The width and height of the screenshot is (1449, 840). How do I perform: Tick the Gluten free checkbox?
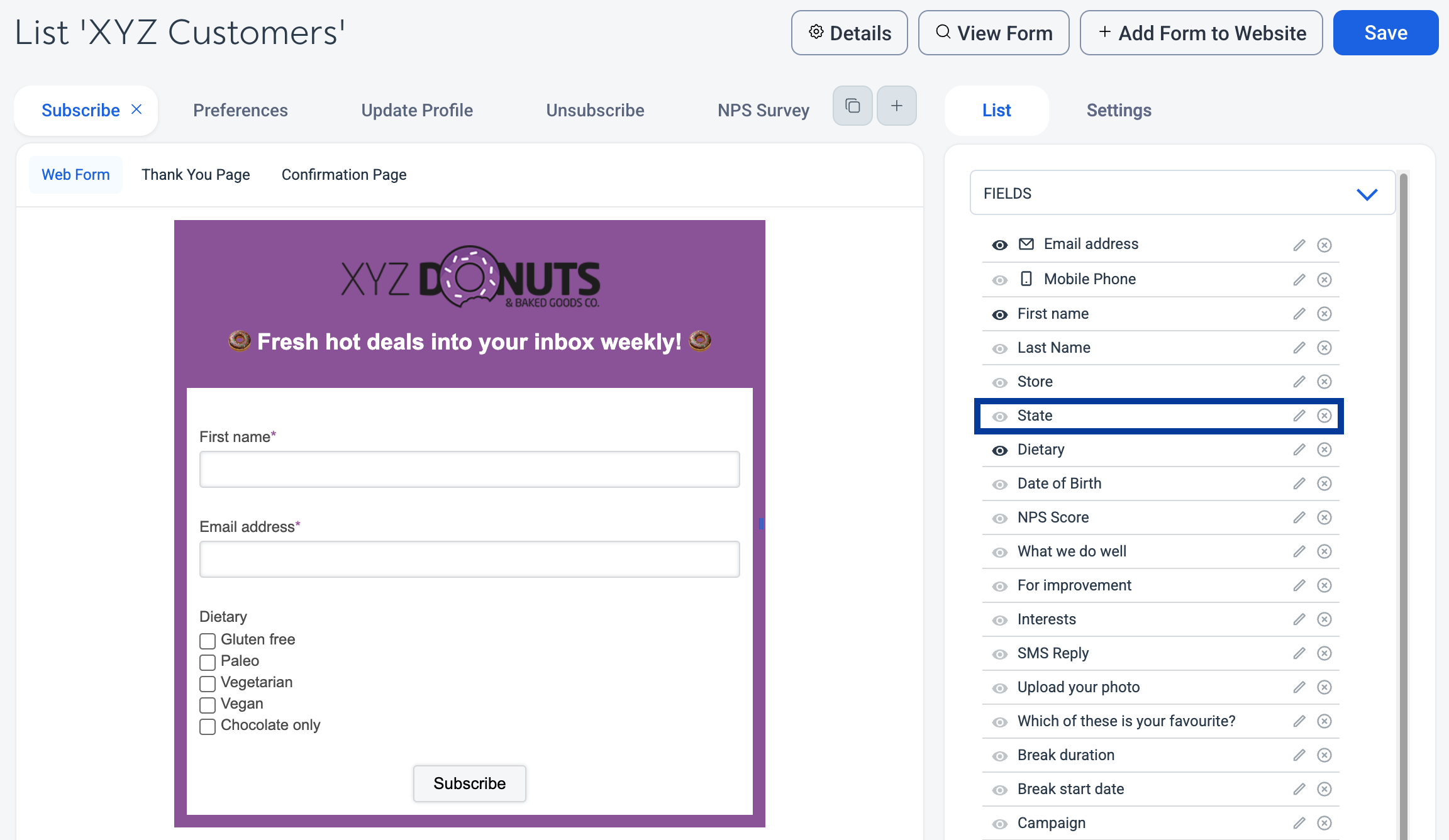point(208,641)
